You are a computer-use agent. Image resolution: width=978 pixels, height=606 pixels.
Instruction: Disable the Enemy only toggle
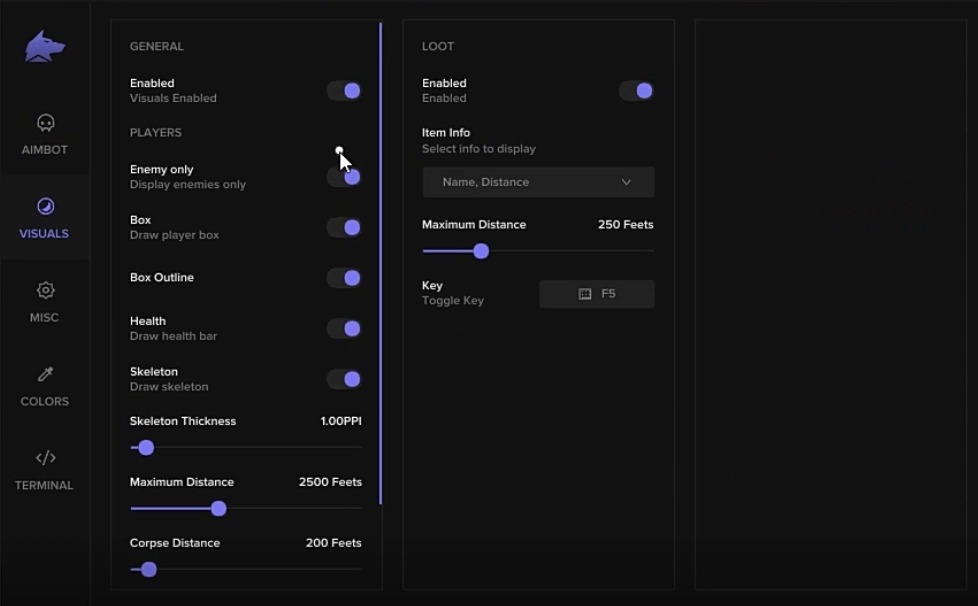coord(344,177)
